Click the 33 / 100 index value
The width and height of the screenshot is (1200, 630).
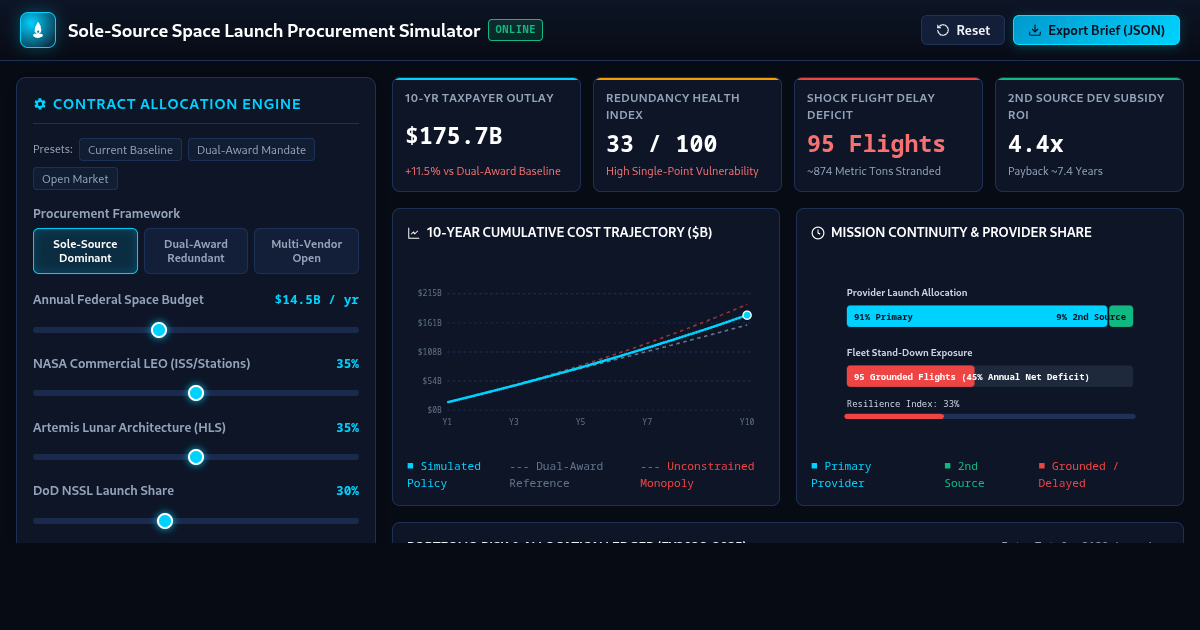click(661, 143)
